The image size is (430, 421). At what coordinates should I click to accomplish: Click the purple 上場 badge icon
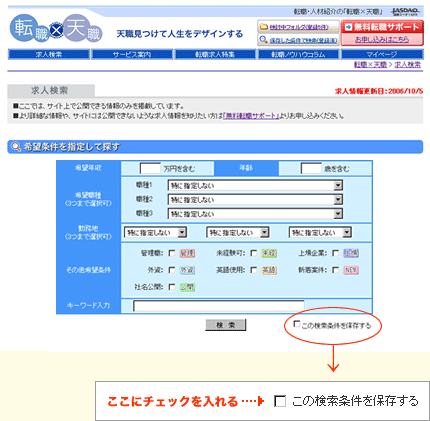click(351, 253)
